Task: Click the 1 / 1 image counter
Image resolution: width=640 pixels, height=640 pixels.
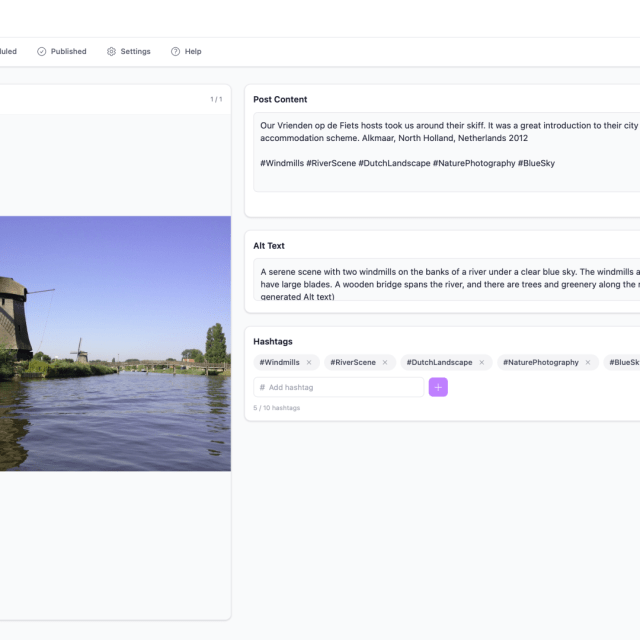Action: (x=215, y=99)
